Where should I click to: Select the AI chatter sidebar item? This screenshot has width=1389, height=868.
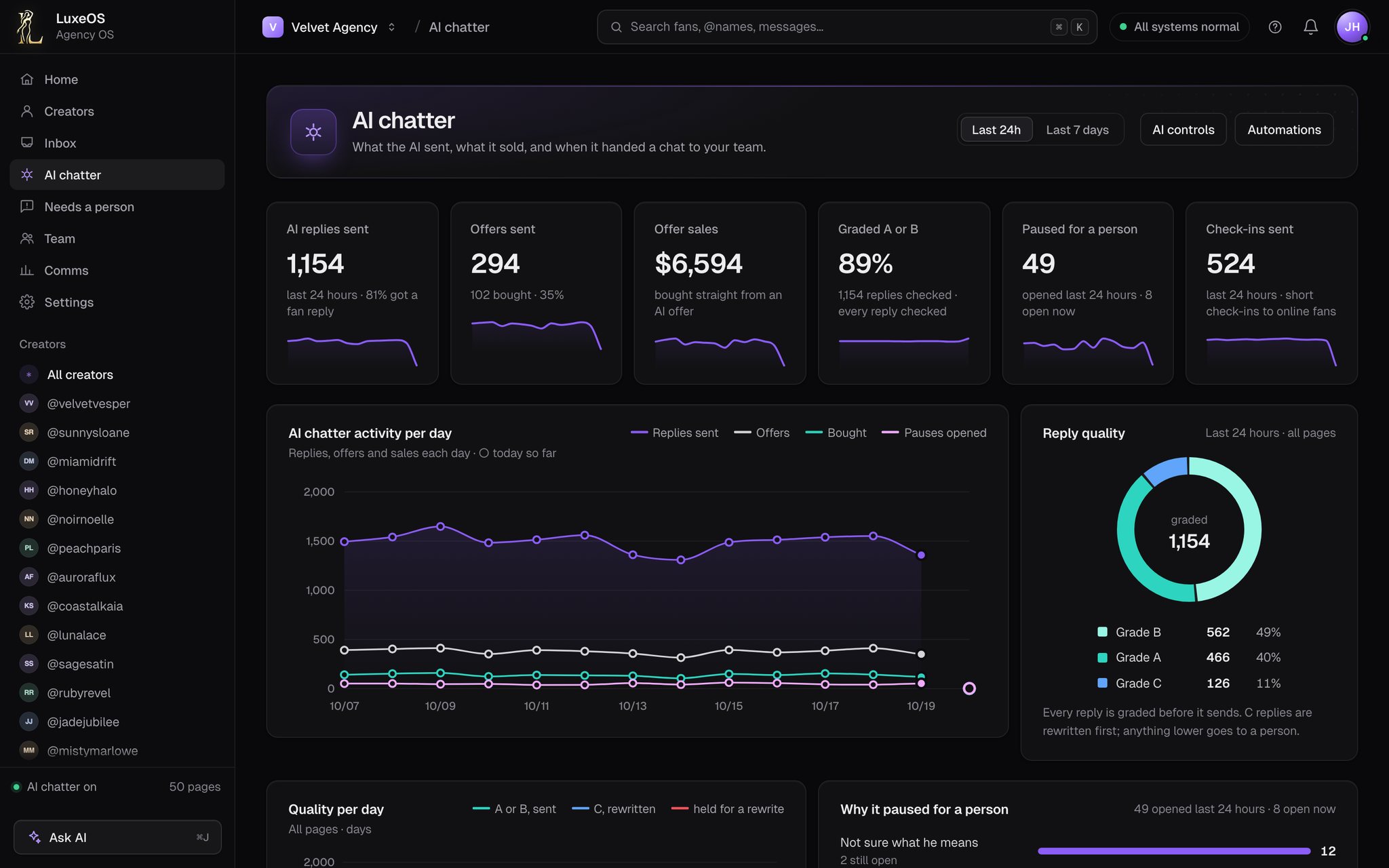pos(117,175)
